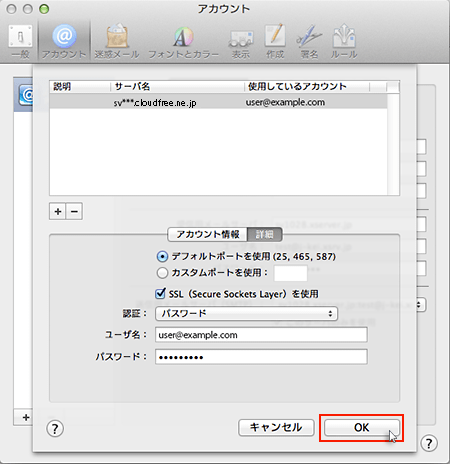Open the 認証 パスワード dropdown
This screenshot has width=450, height=464.
246,314
